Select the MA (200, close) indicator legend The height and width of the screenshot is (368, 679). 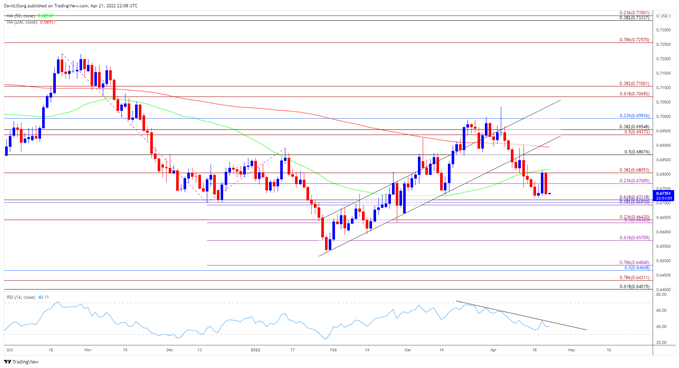30,22
